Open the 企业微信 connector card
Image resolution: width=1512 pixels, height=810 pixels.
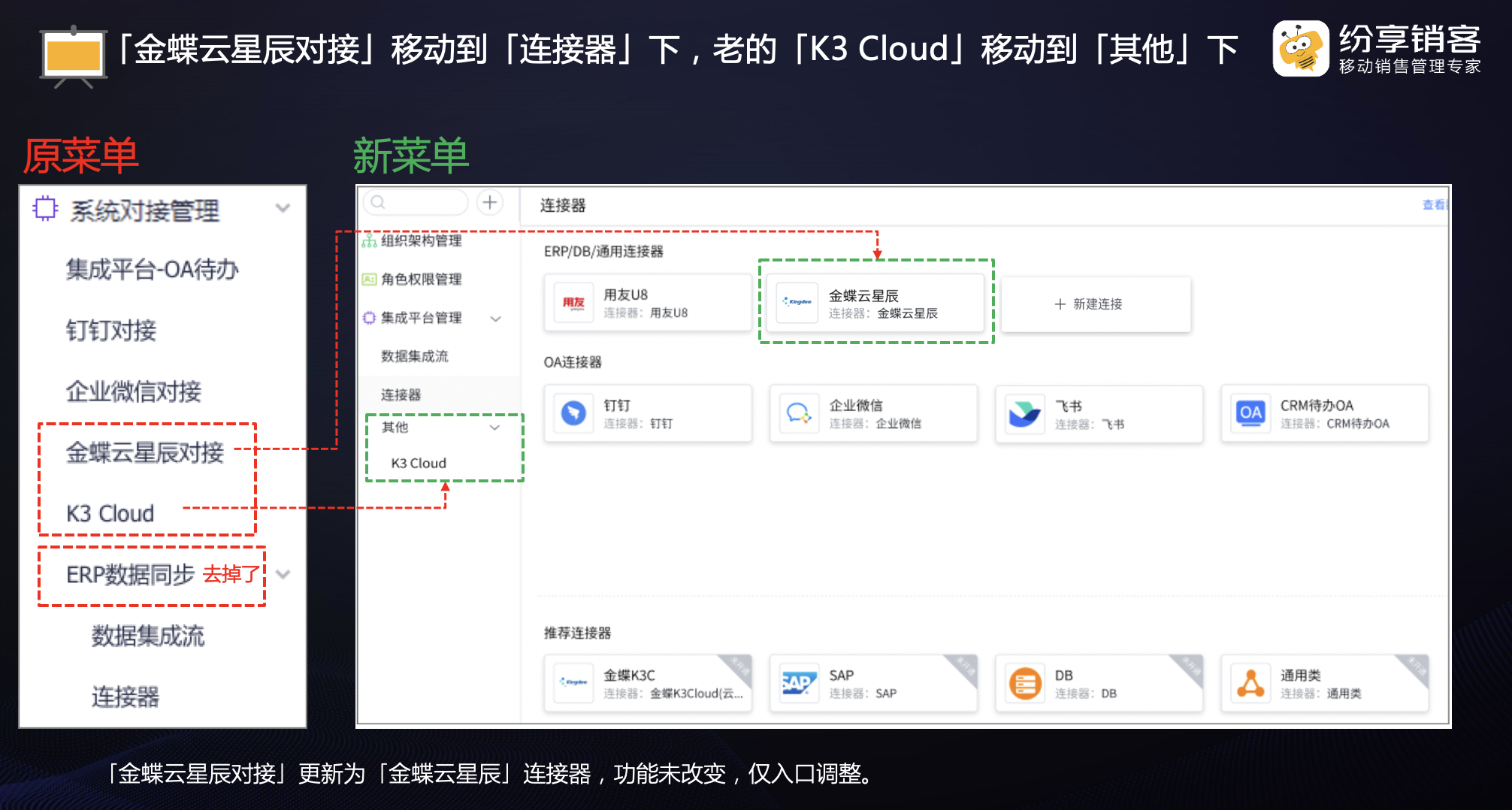[x=873, y=413]
